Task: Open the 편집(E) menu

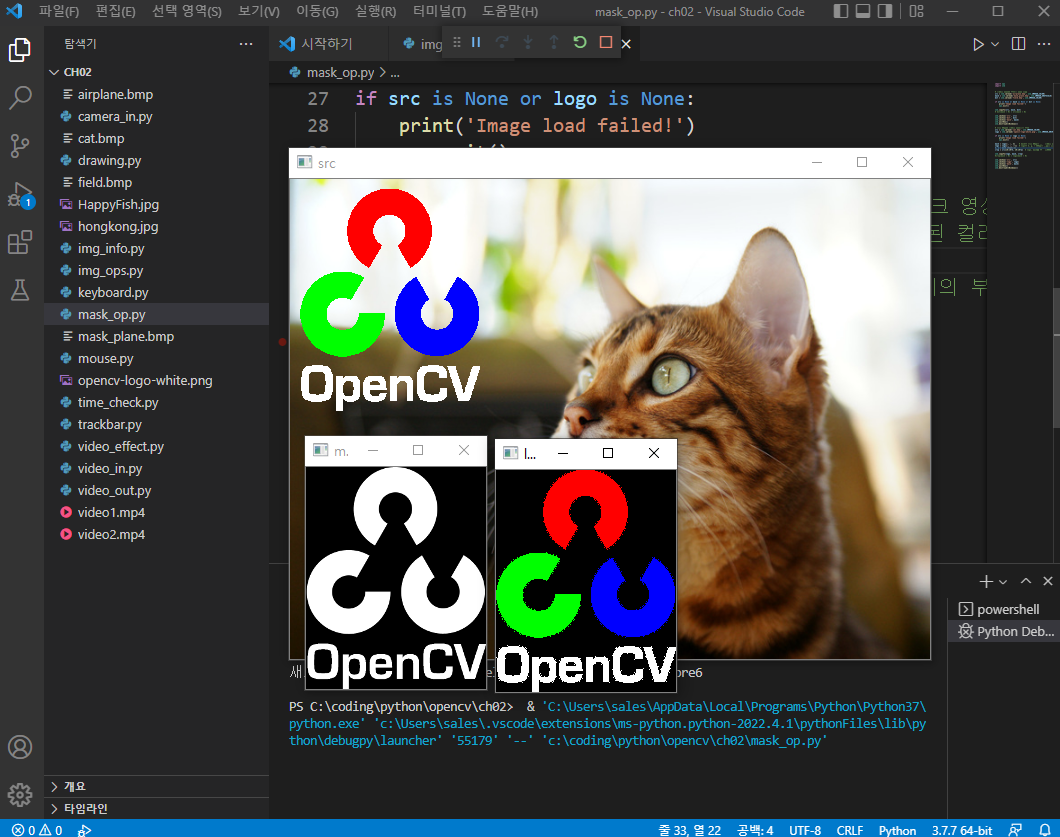Action: point(115,11)
